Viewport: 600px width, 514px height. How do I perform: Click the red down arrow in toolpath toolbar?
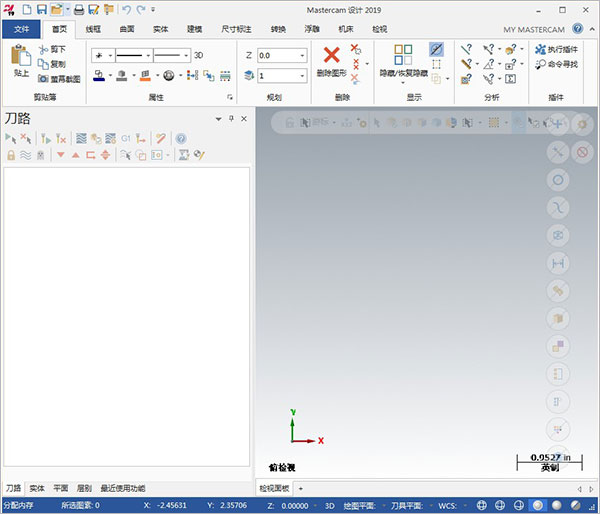[x=60, y=155]
